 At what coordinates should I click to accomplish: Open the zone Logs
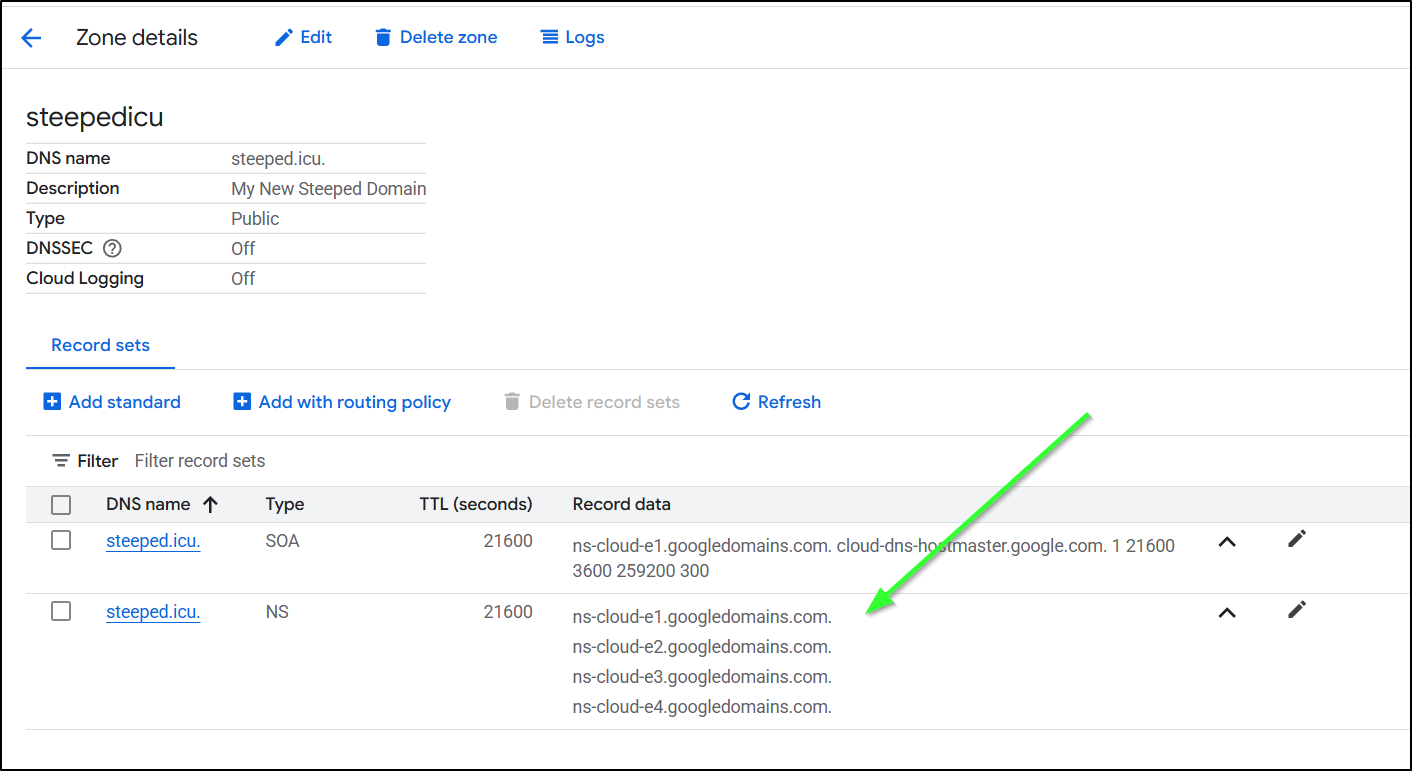pos(573,37)
